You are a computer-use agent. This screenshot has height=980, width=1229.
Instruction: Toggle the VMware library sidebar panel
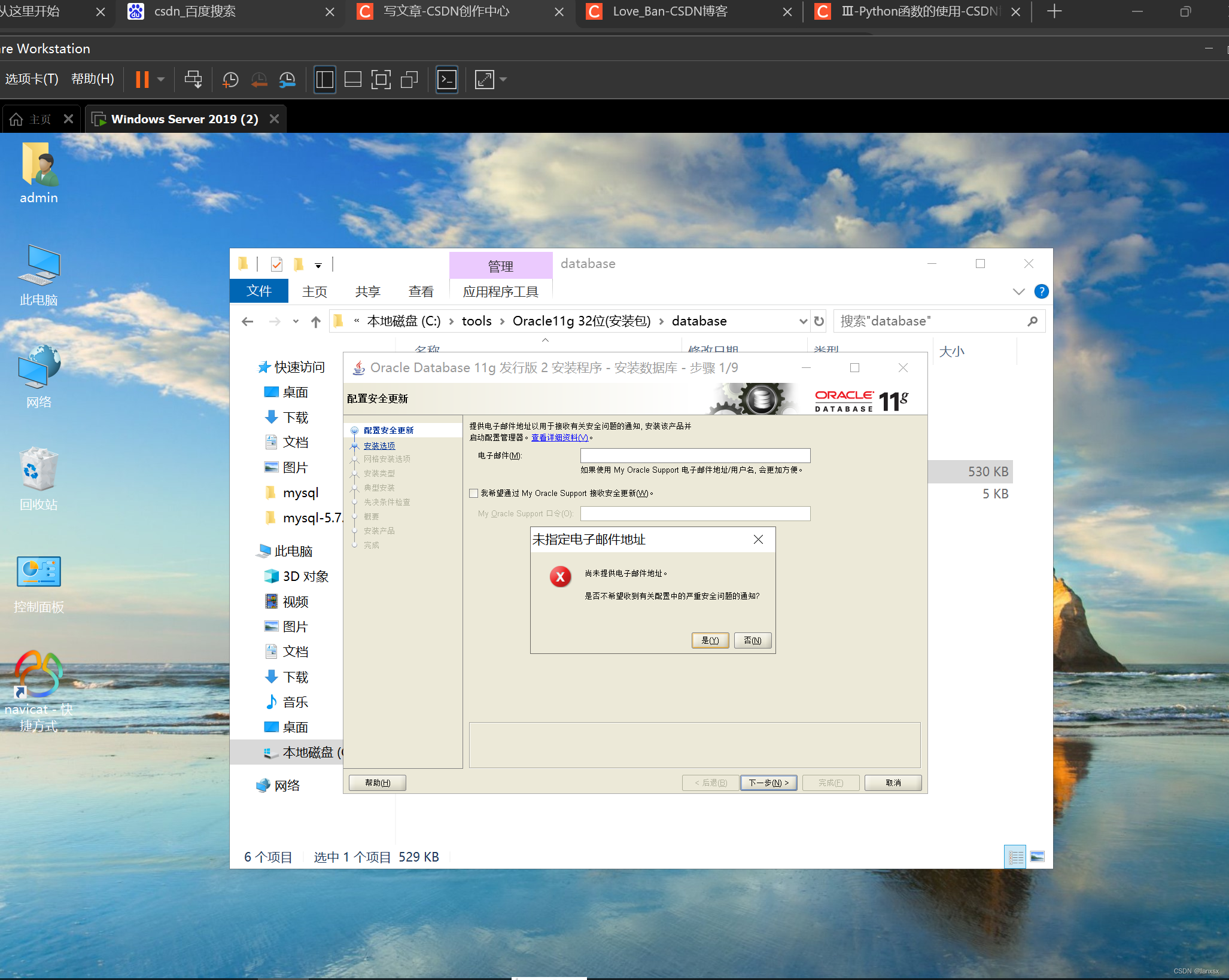coord(325,79)
